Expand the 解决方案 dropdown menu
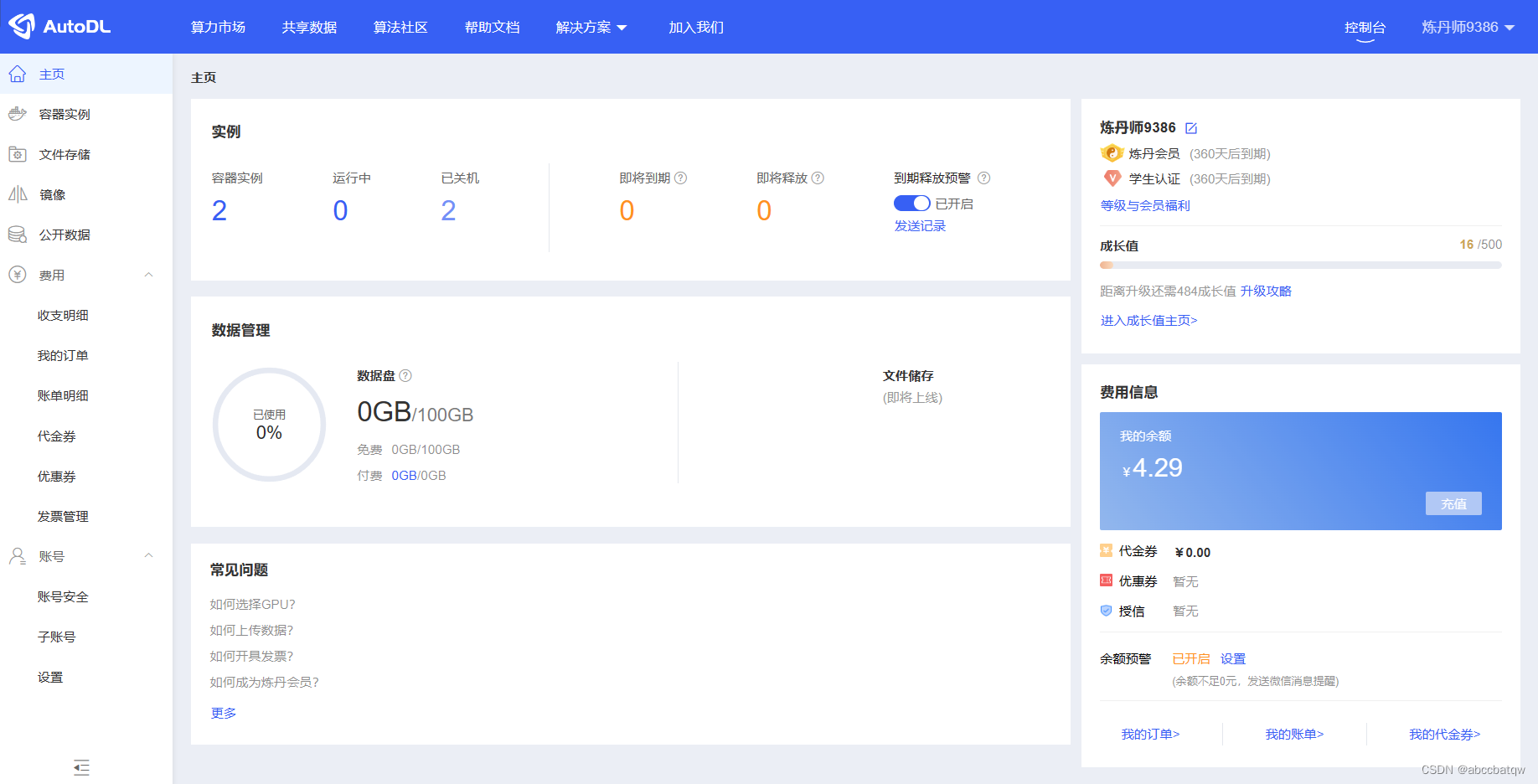The width and height of the screenshot is (1538, 784). pyautogui.click(x=591, y=27)
